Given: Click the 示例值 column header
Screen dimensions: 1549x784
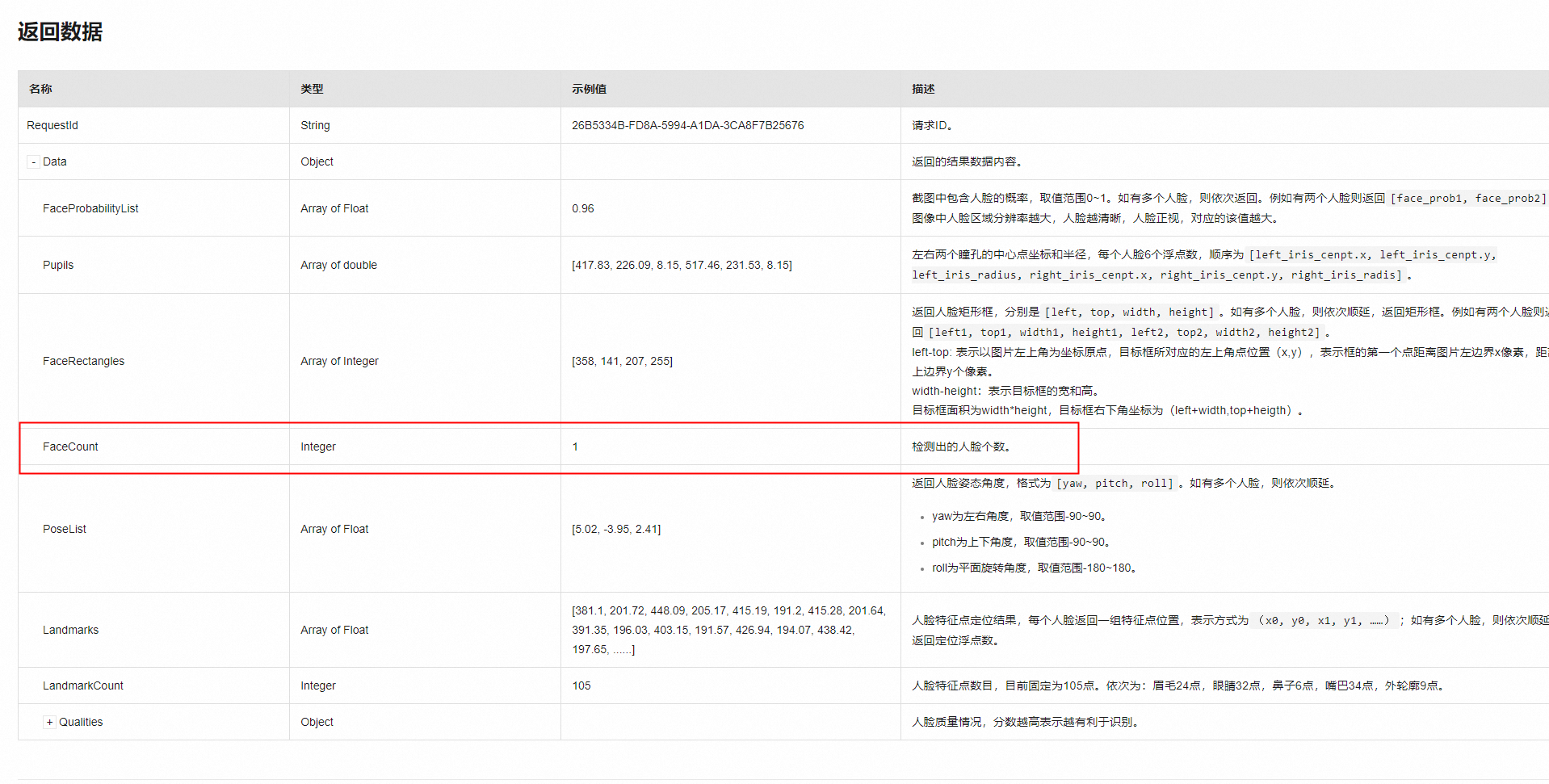Looking at the screenshot, I should coord(589,89).
